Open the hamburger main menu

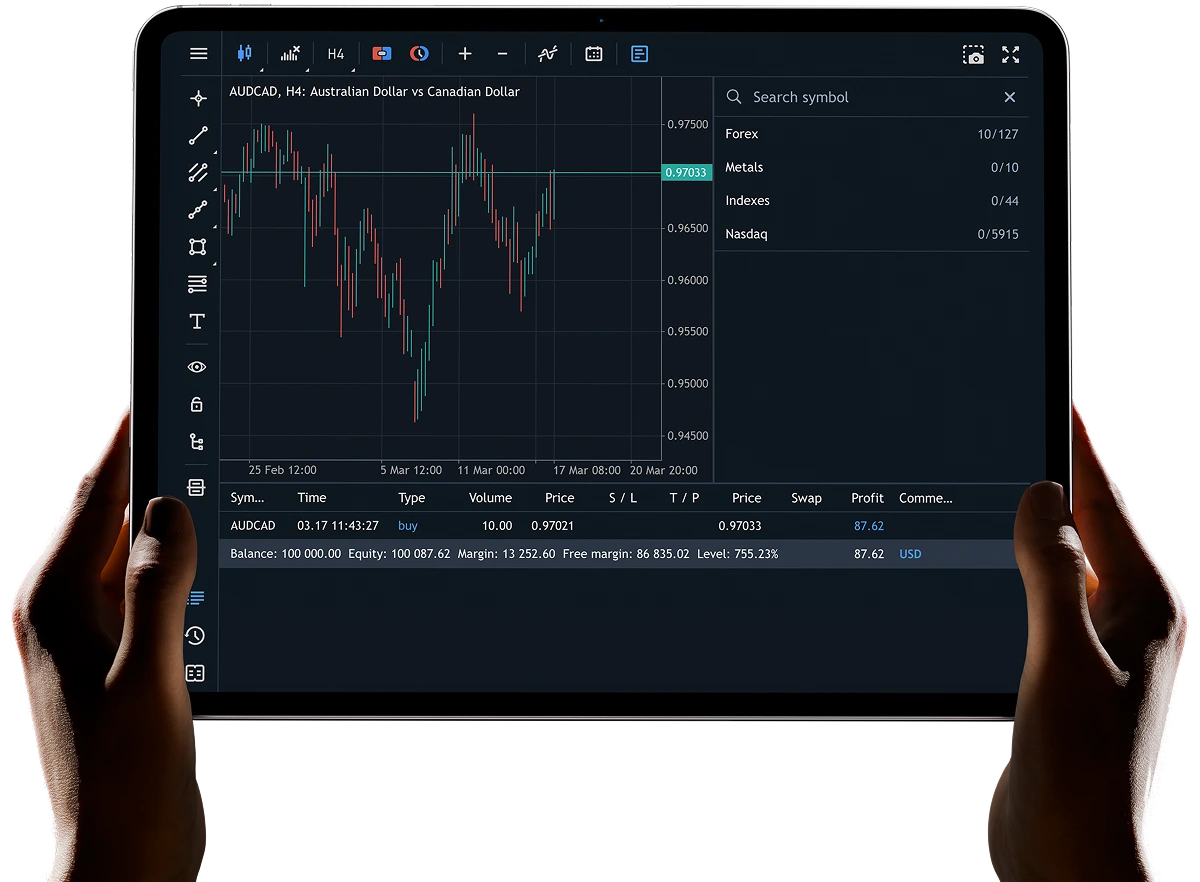pyautogui.click(x=198, y=54)
